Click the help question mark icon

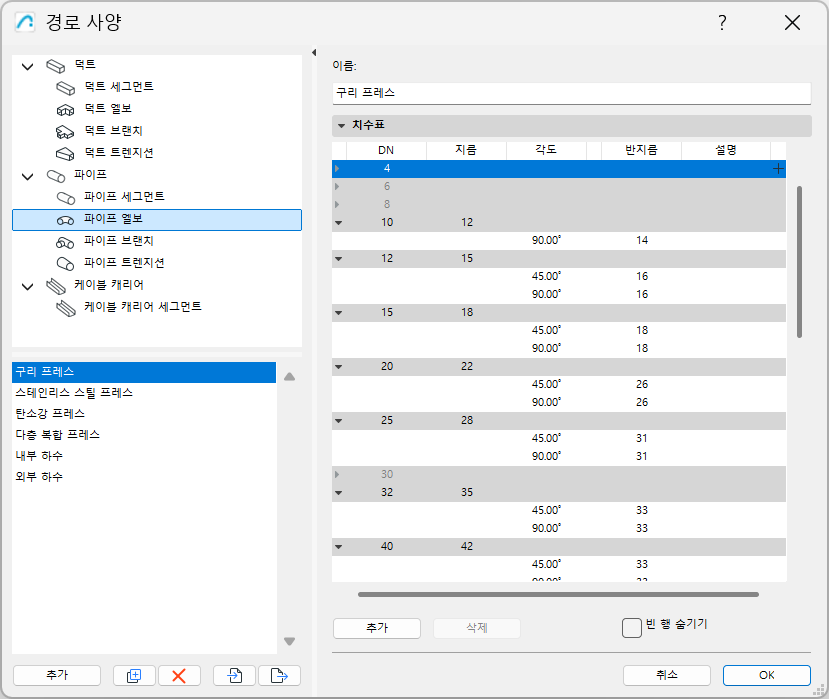tap(722, 23)
